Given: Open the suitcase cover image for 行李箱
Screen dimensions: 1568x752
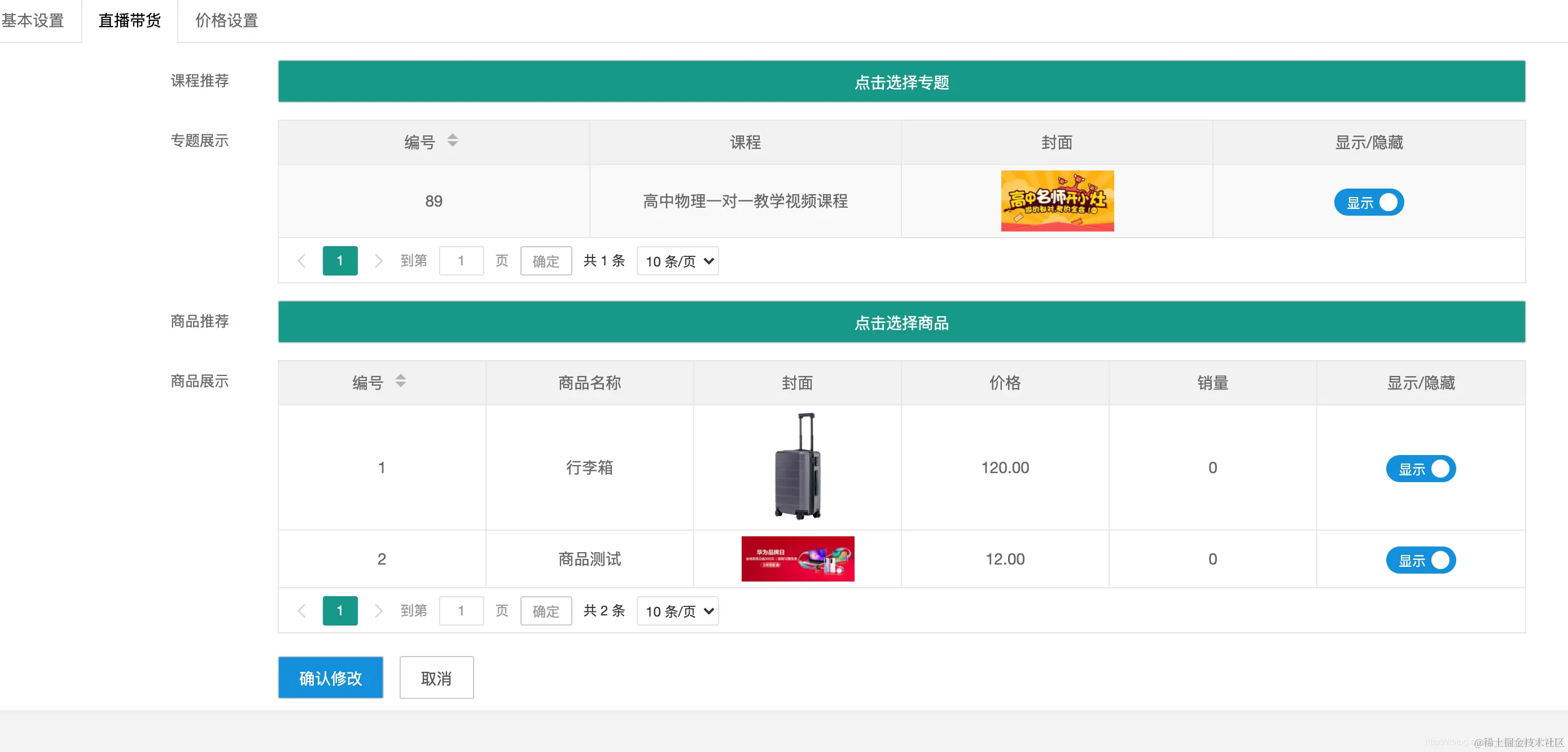Looking at the screenshot, I should pyautogui.click(x=798, y=466).
